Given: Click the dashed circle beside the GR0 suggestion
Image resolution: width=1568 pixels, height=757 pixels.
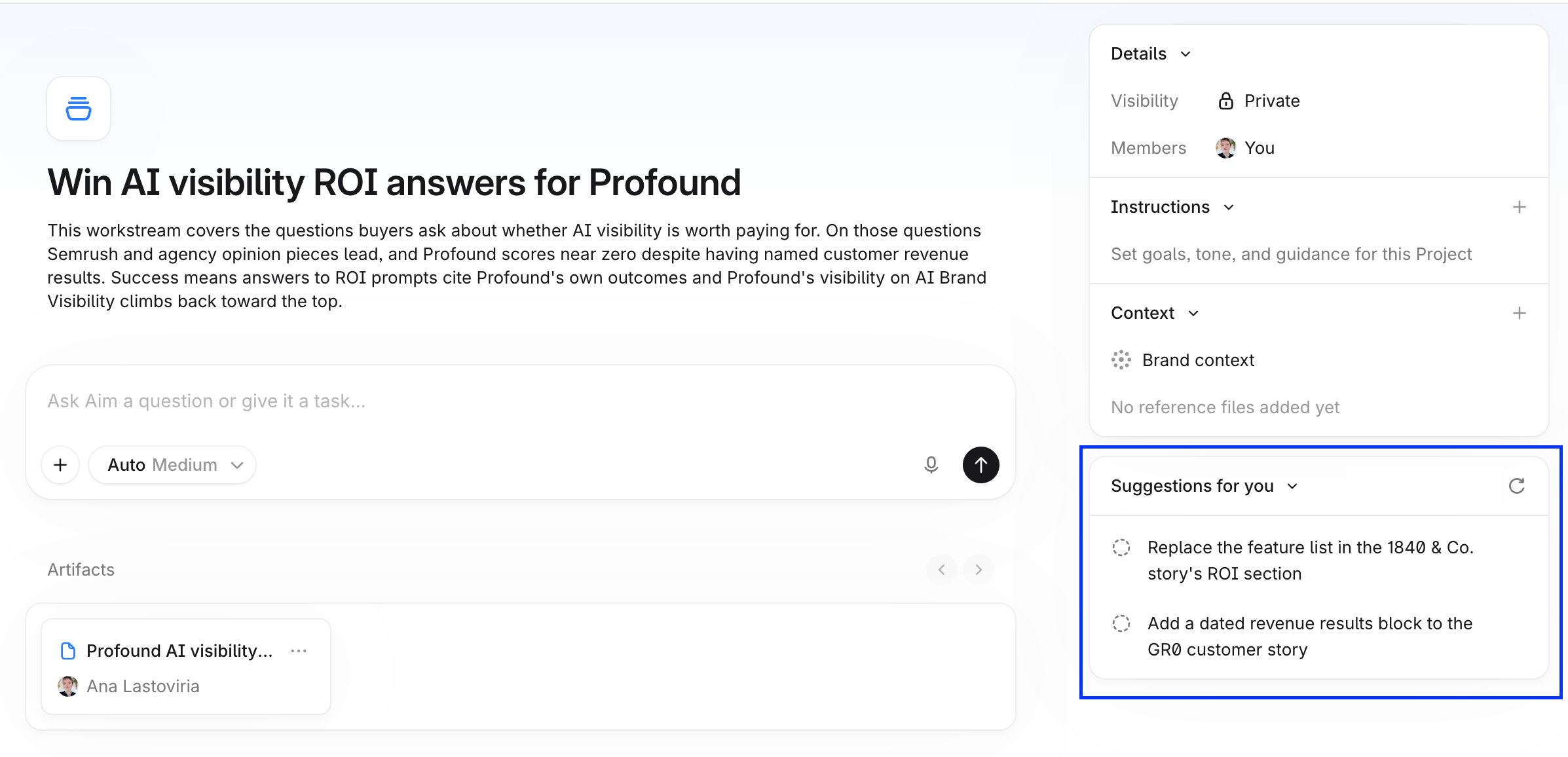Looking at the screenshot, I should (1121, 623).
